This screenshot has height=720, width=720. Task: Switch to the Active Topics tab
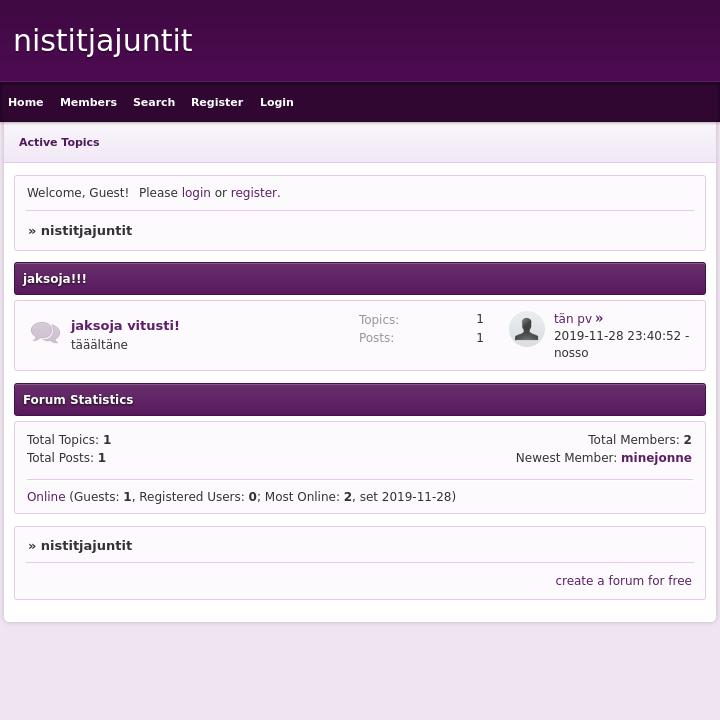tap(59, 142)
